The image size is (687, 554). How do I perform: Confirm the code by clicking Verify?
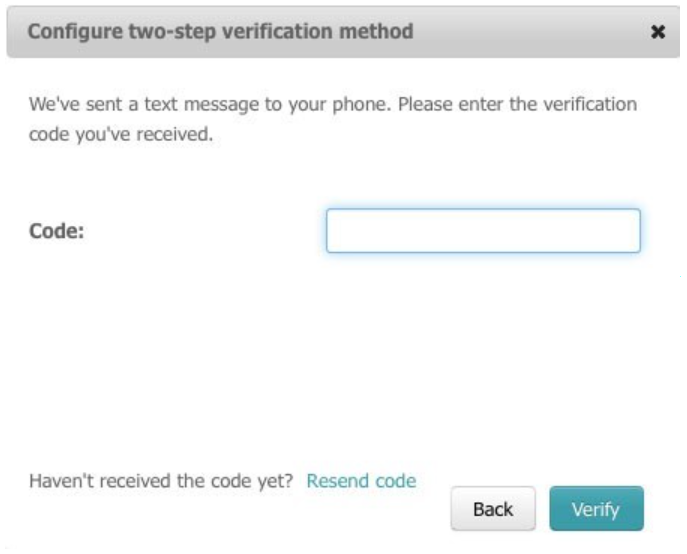point(596,508)
